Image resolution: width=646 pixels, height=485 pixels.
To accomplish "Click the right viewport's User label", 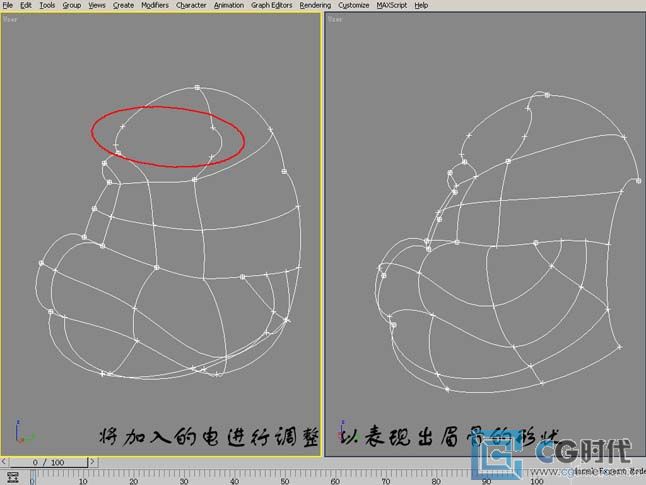I will click(x=335, y=19).
